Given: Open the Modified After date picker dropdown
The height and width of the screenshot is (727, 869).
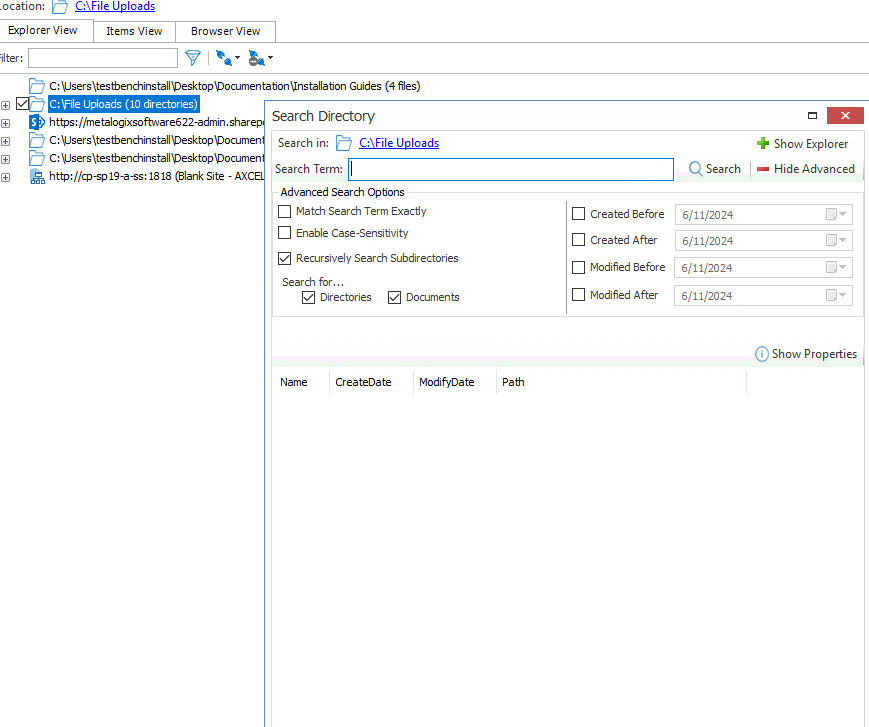Looking at the screenshot, I should pyautogui.click(x=837, y=295).
